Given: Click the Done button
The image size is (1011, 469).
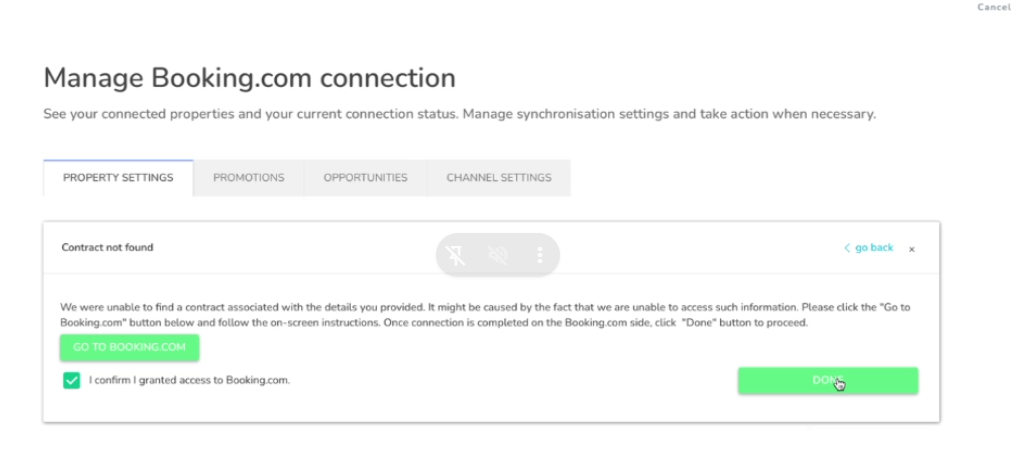Looking at the screenshot, I should pyautogui.click(x=827, y=380).
